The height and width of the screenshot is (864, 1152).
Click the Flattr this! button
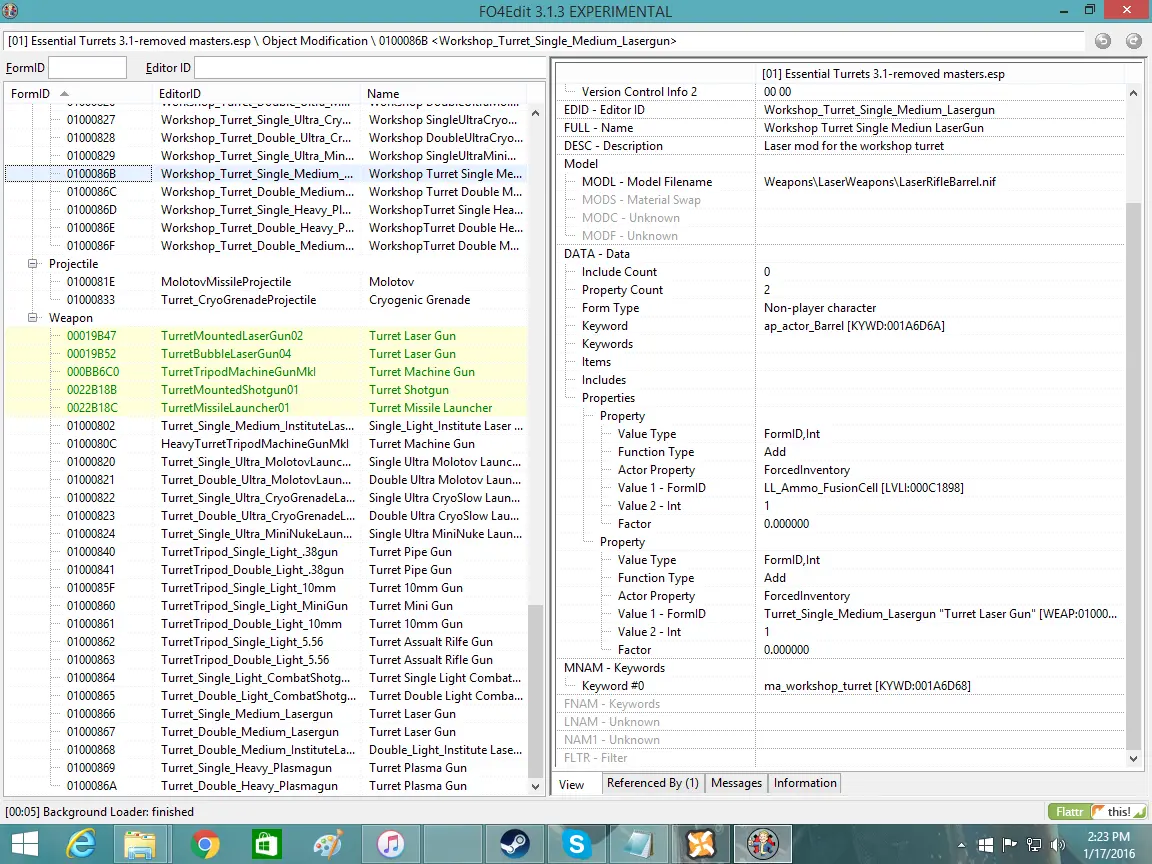coord(1097,811)
